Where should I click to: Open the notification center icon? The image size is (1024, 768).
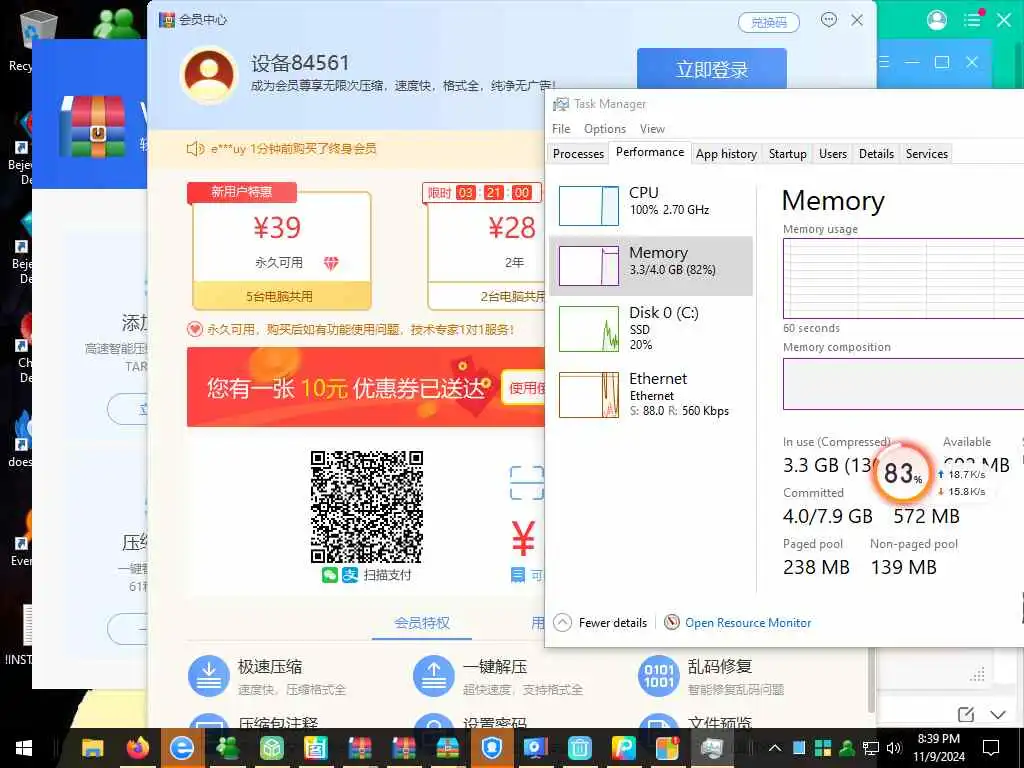(991, 748)
